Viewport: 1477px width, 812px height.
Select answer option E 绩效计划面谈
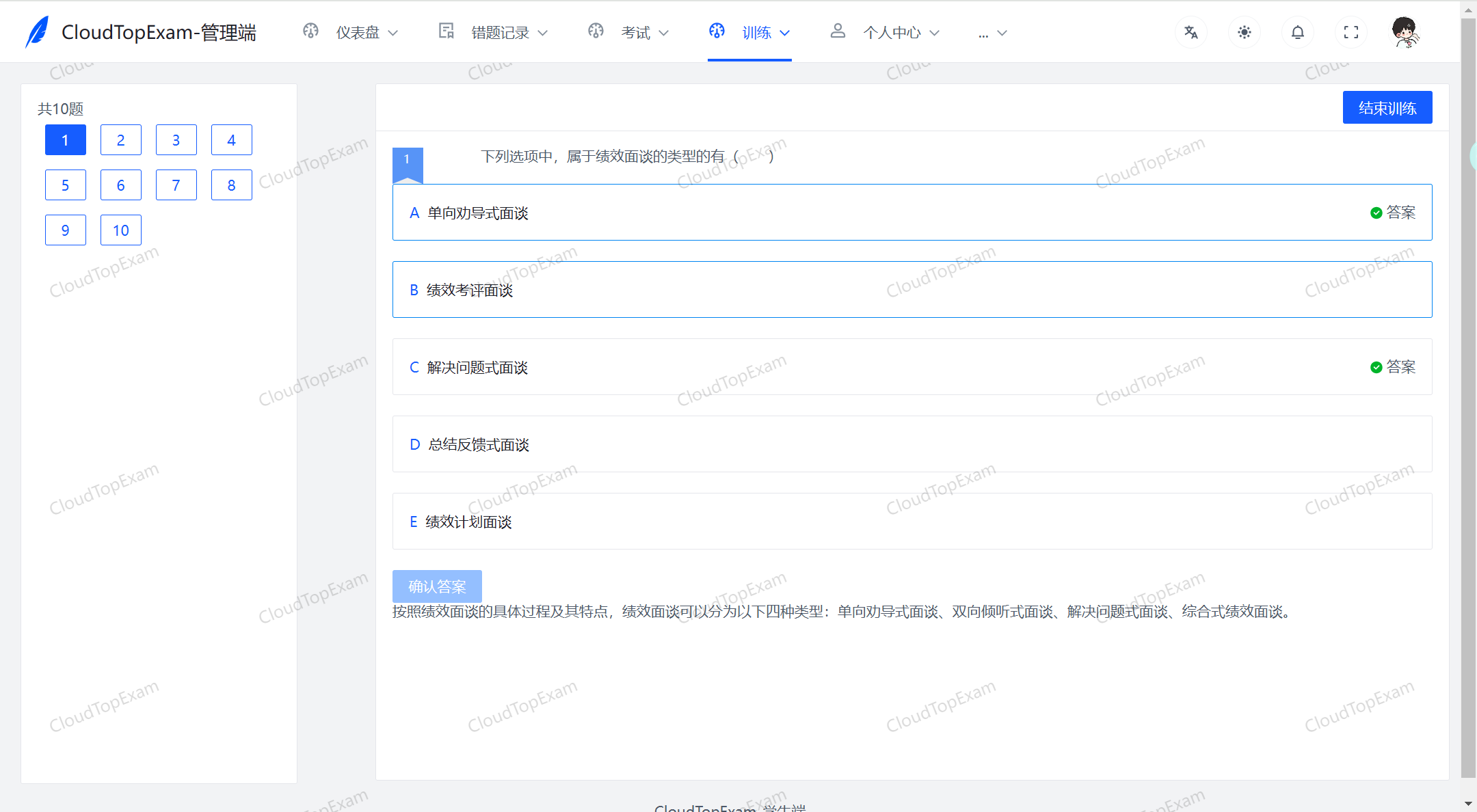click(912, 521)
